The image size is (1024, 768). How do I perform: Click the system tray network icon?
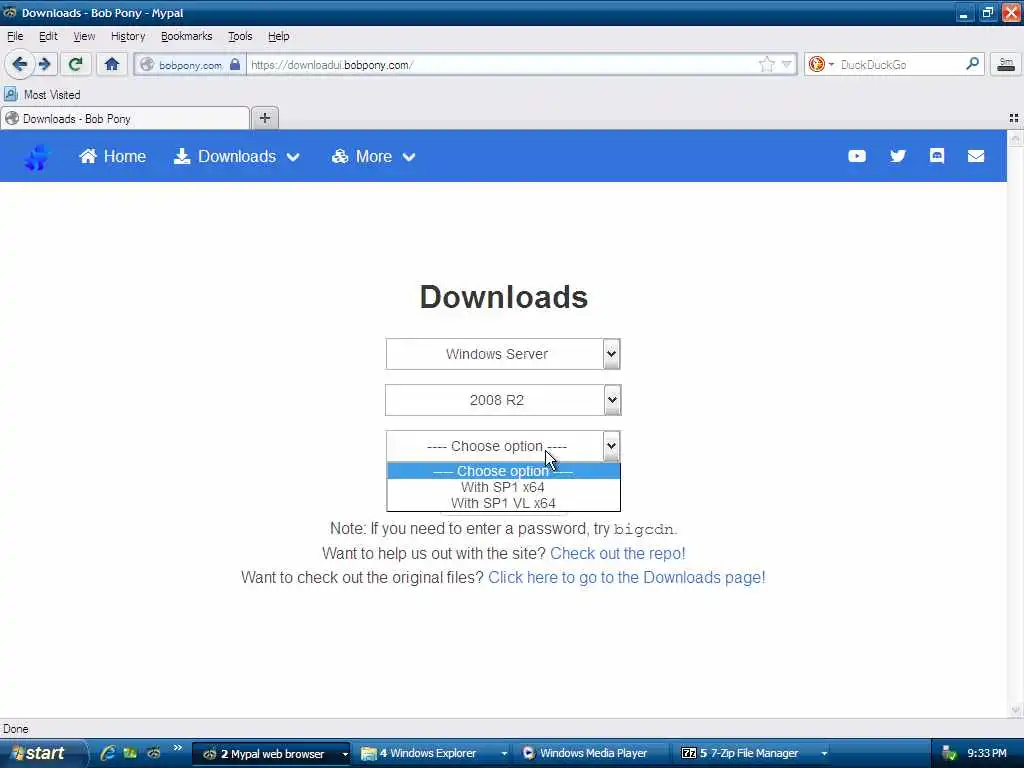[950, 754]
